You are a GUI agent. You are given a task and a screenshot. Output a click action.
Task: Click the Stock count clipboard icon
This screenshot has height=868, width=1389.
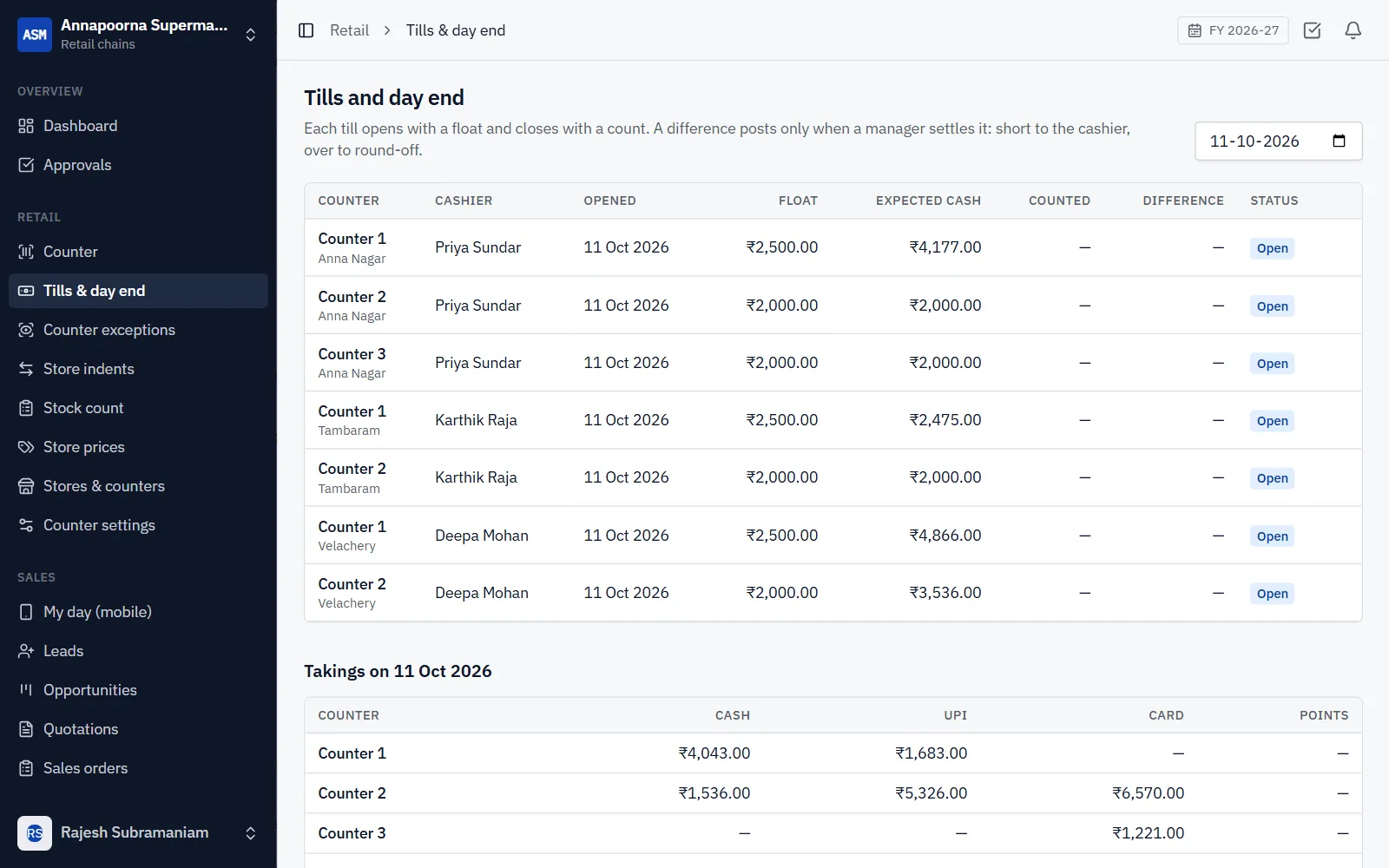click(26, 408)
